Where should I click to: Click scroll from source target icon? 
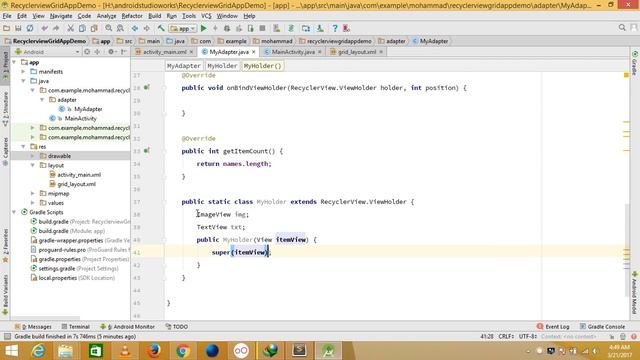87,52
